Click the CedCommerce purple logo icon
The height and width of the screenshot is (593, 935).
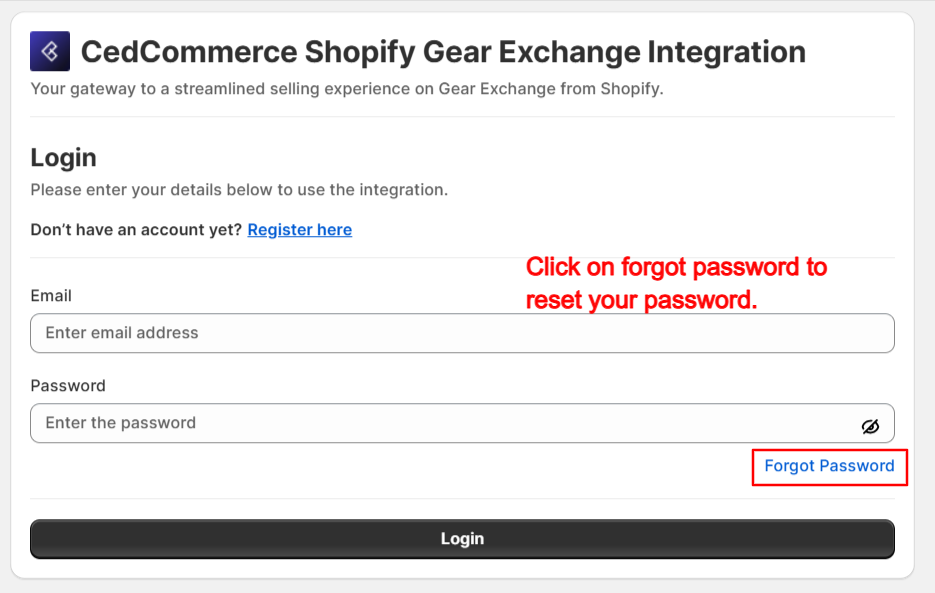pyautogui.click(x=50, y=51)
